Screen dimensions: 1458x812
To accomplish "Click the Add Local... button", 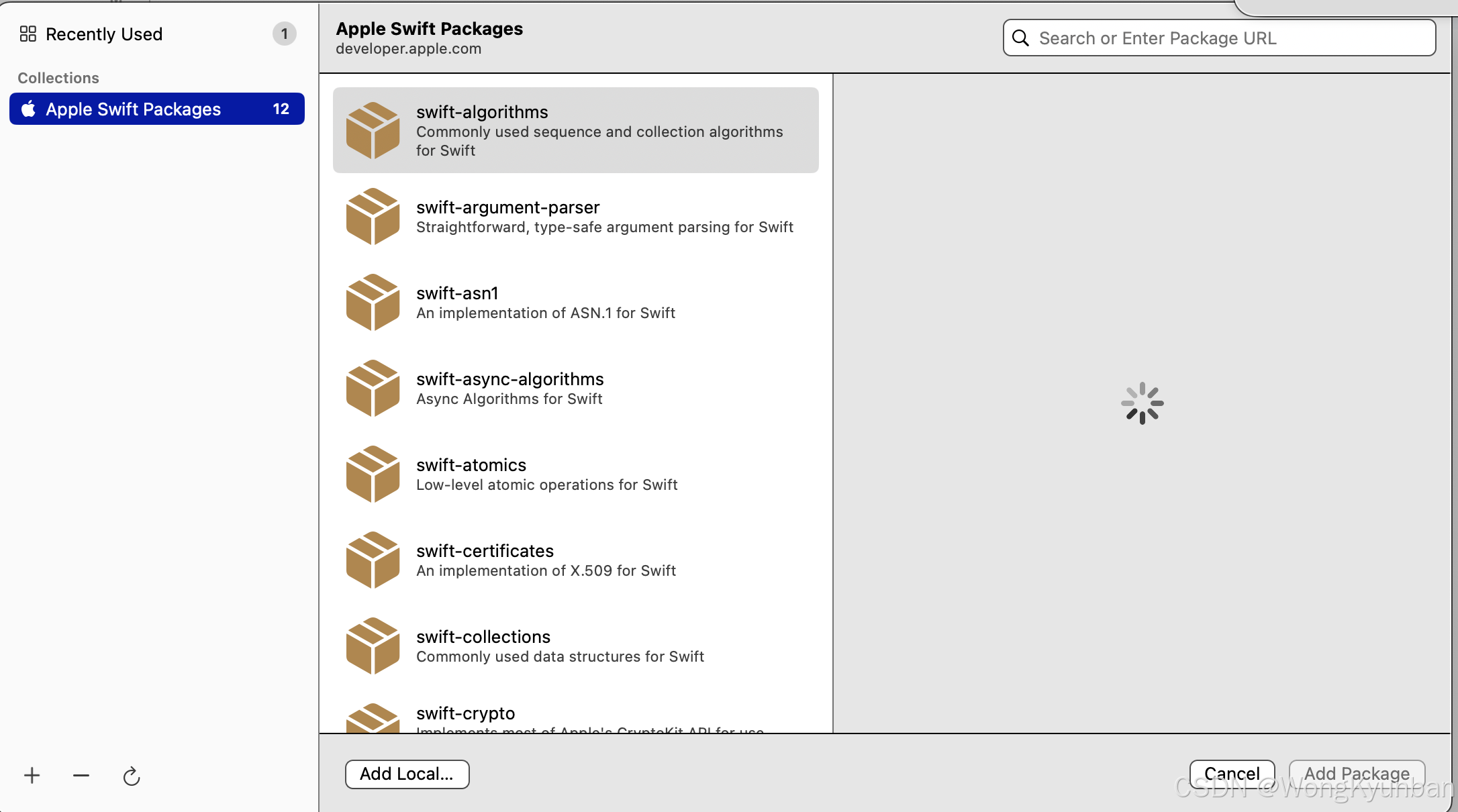I will [407, 774].
